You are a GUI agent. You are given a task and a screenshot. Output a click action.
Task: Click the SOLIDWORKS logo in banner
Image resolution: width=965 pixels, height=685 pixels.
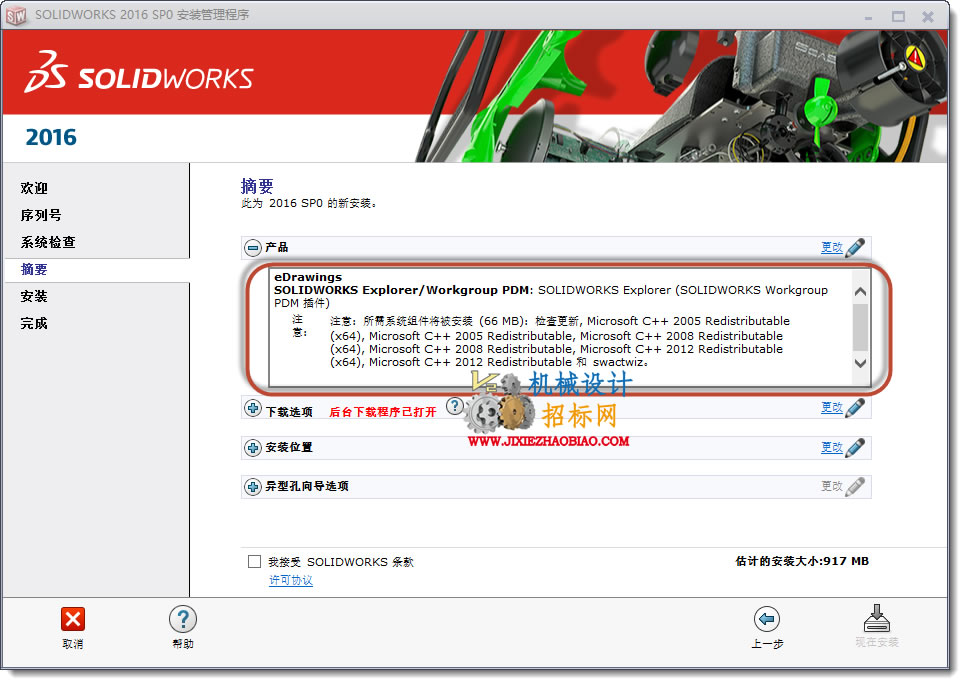click(138, 74)
